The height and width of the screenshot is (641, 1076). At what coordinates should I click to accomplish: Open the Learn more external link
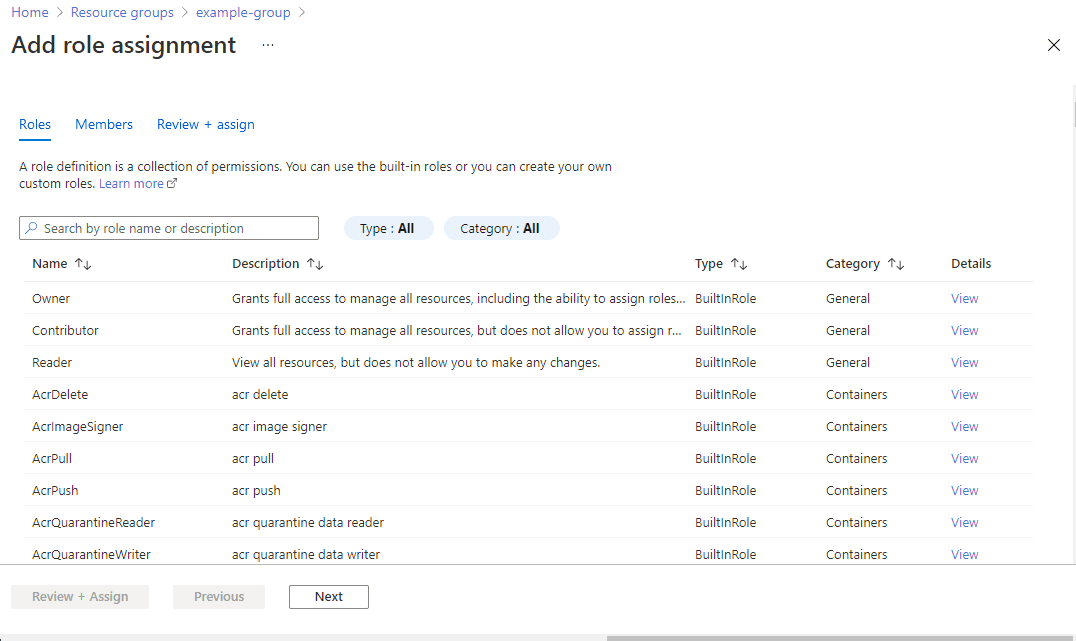click(138, 183)
